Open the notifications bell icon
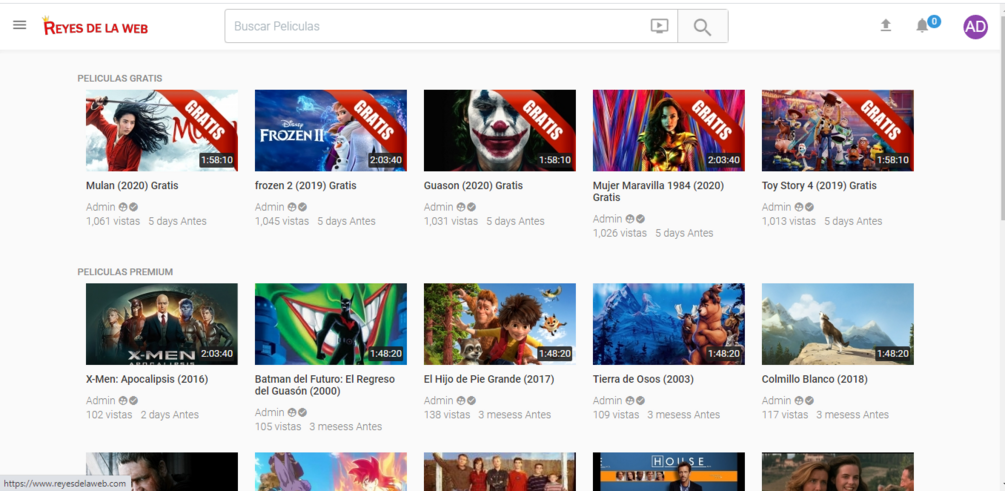1005x491 pixels. coord(922,26)
